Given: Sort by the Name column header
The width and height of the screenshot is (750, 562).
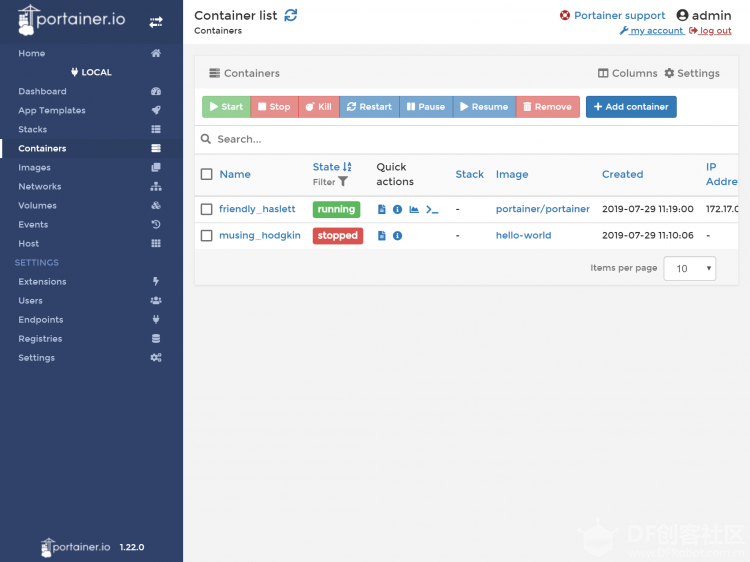Looking at the screenshot, I should coord(235,174).
